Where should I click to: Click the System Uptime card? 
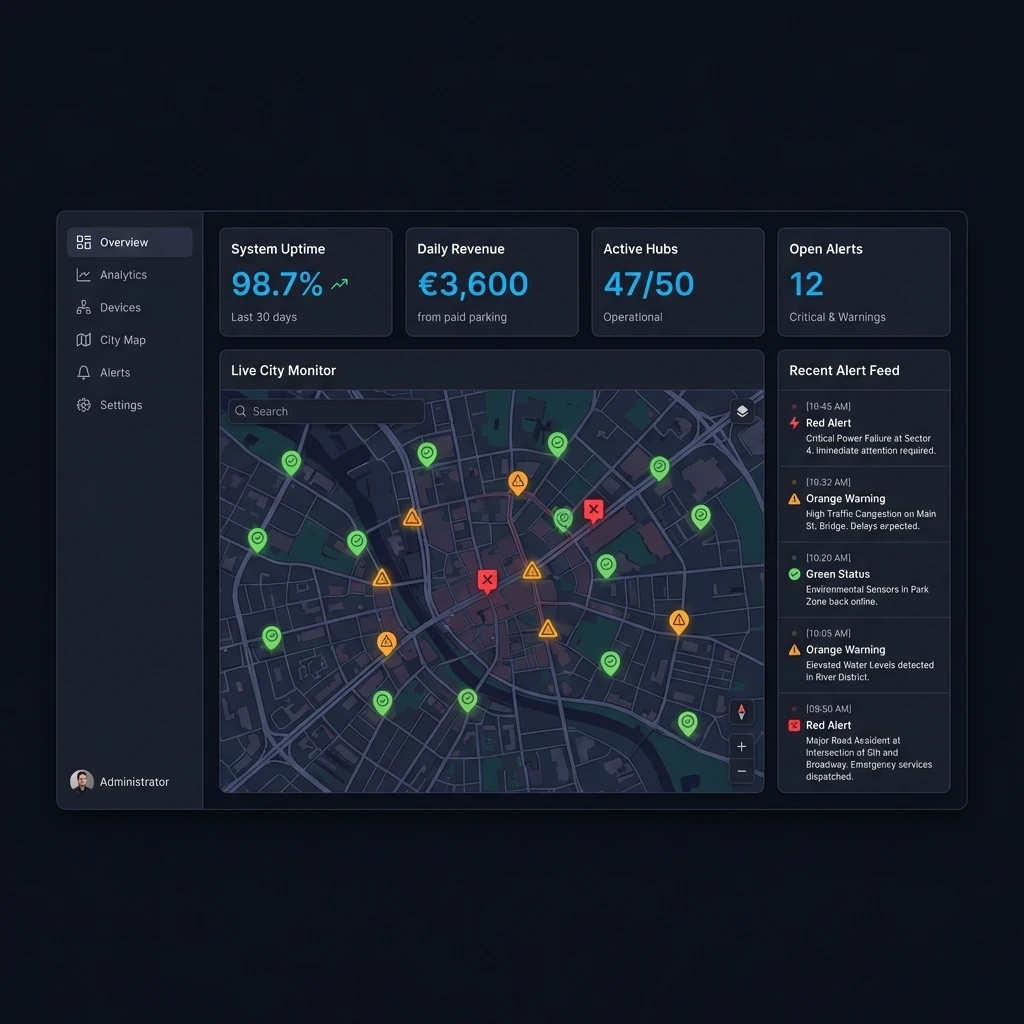[306, 283]
